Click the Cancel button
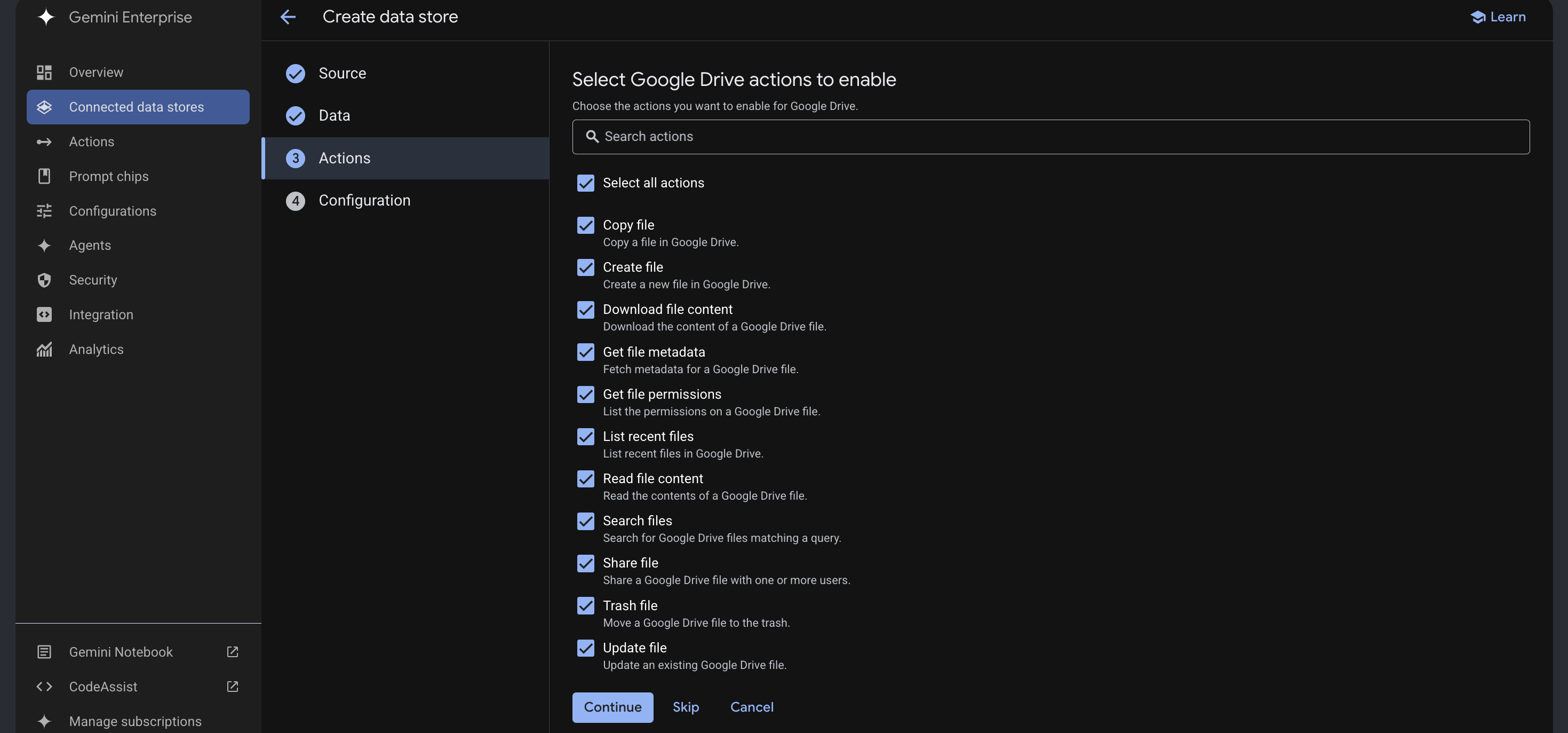Viewport: 1568px width, 733px height. click(x=752, y=707)
